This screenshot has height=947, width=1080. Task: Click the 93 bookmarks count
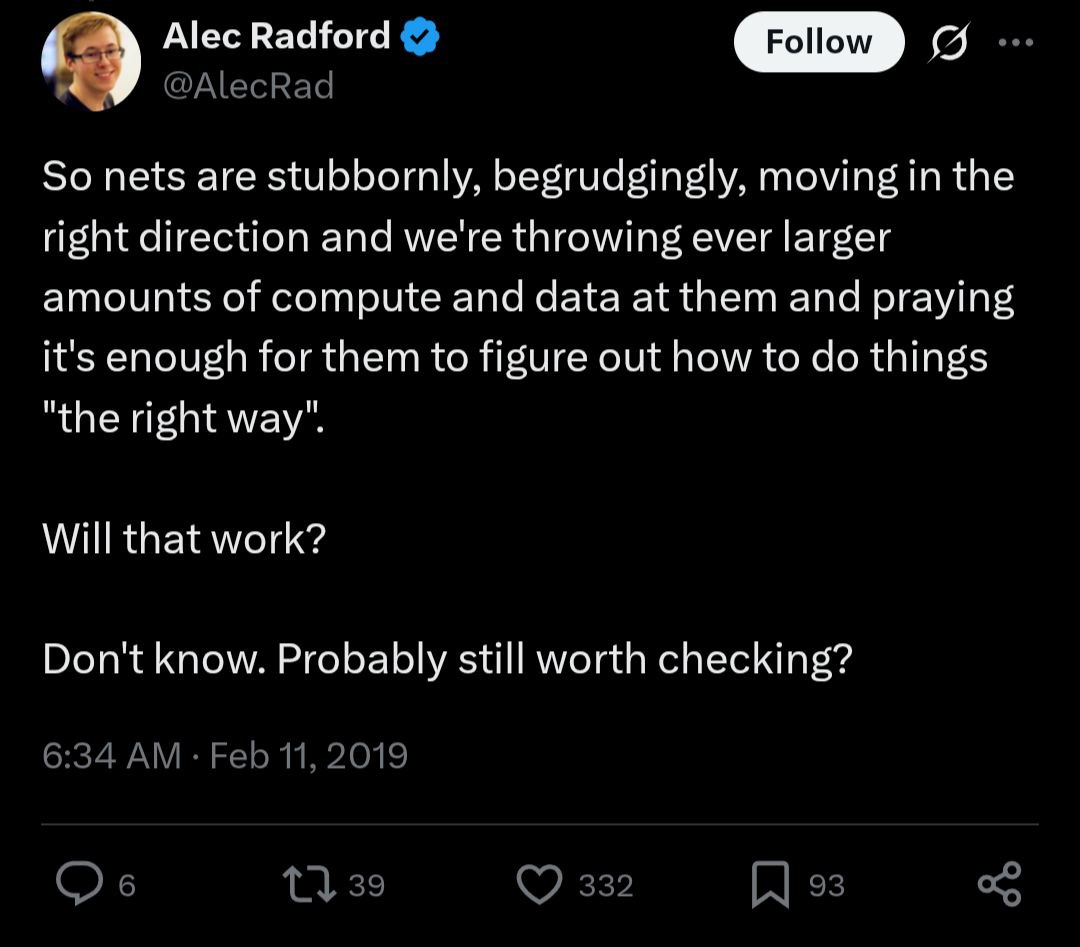coord(826,885)
